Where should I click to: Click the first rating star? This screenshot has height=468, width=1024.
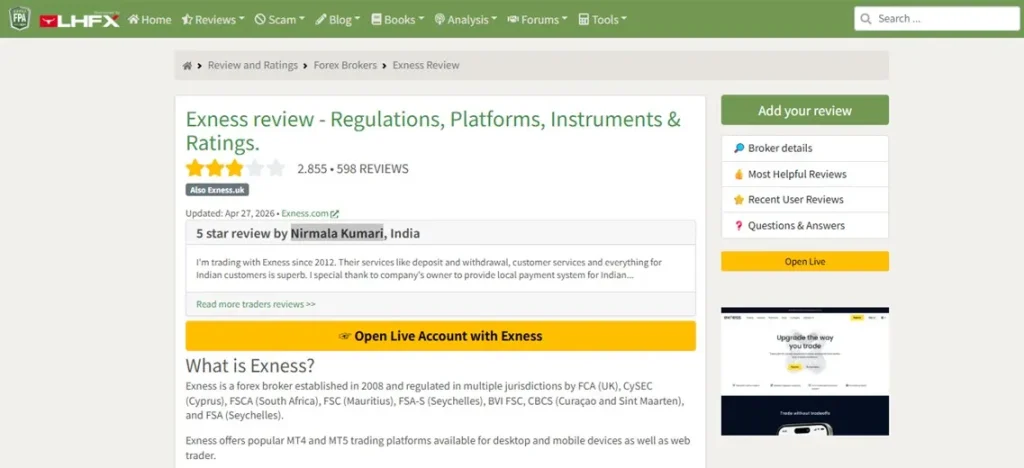point(195,168)
